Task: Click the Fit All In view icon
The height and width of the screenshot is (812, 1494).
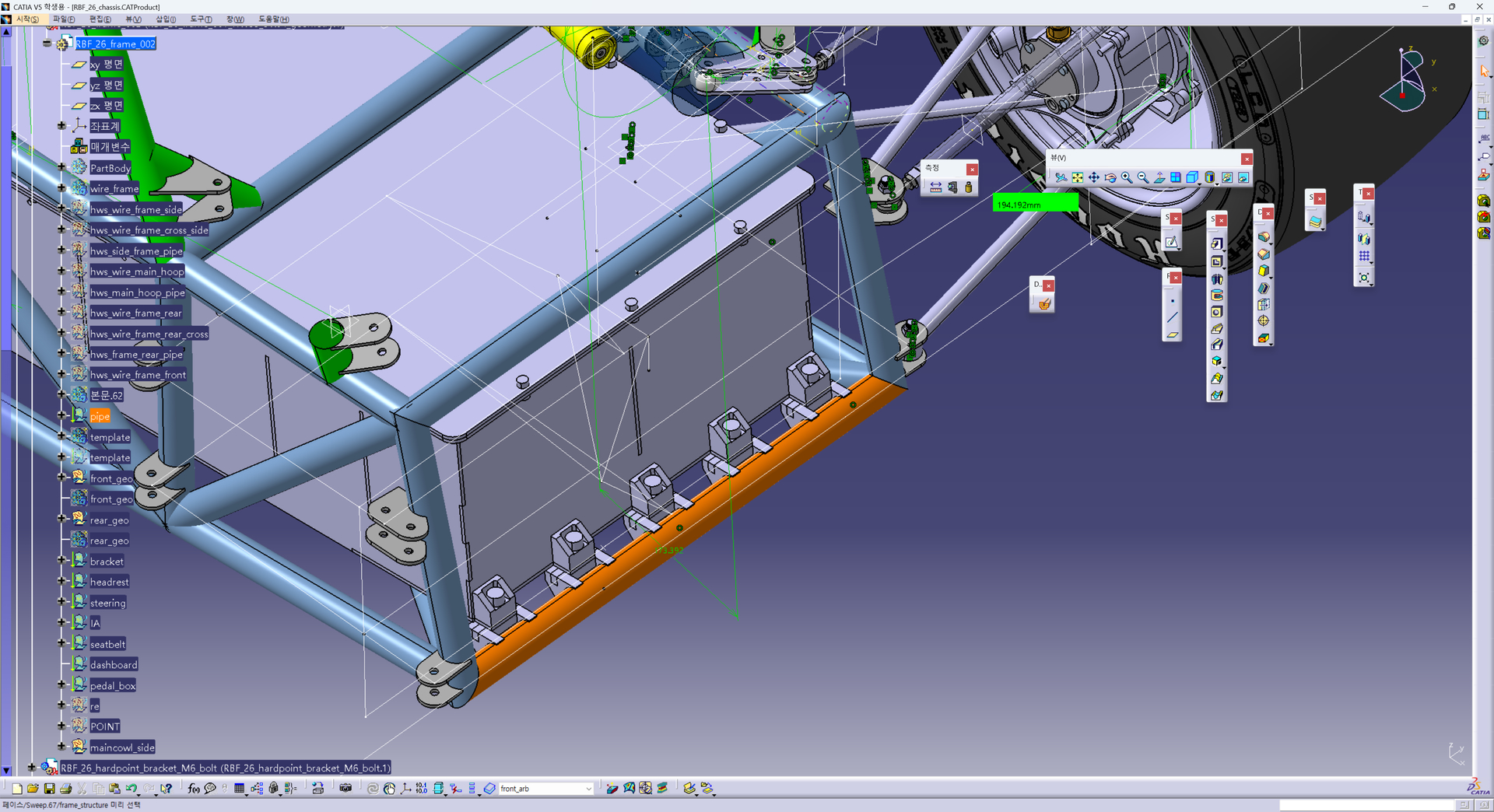Action: point(1077,178)
